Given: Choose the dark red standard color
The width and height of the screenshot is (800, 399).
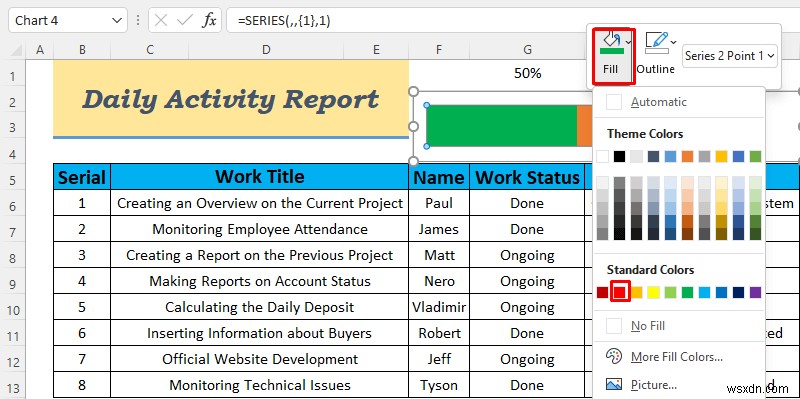Looking at the screenshot, I should [603, 292].
